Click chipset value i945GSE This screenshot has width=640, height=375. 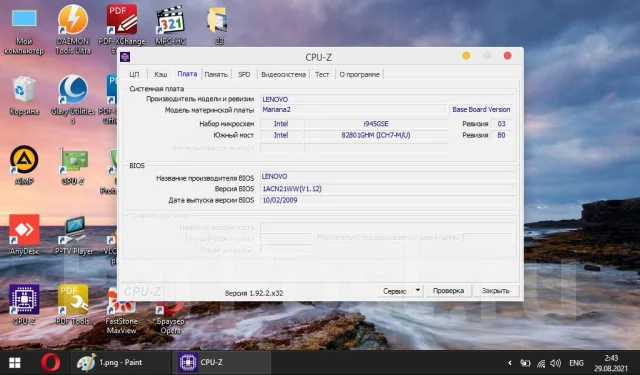point(376,124)
